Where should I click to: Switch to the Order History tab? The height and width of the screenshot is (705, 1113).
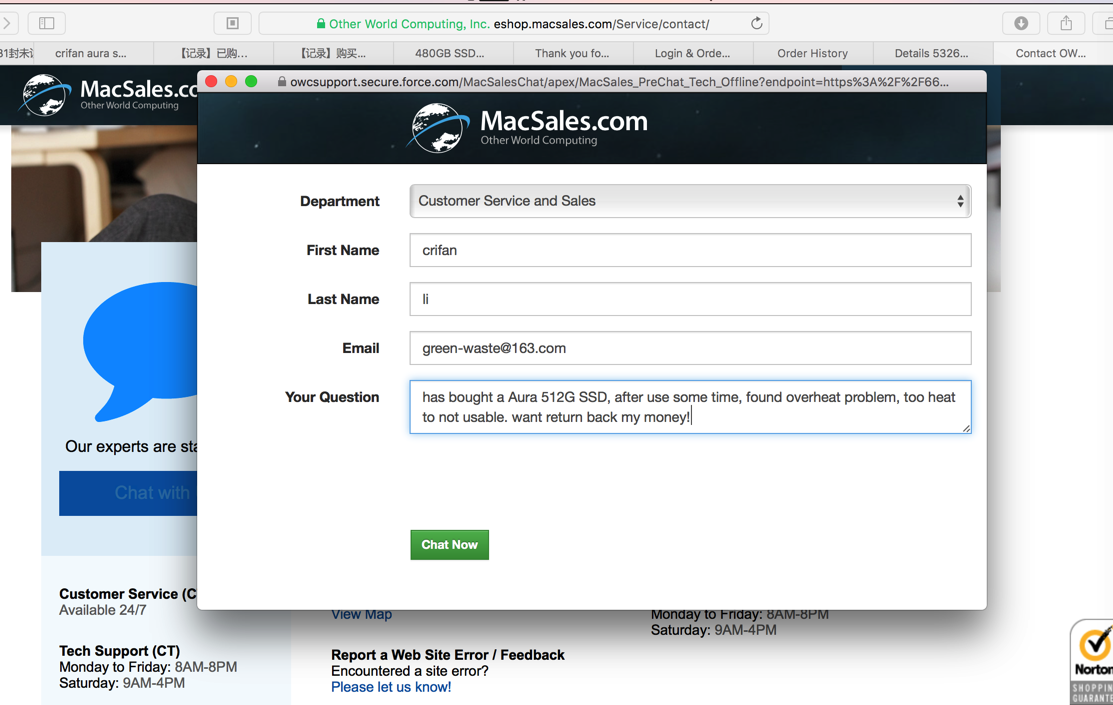pos(812,53)
